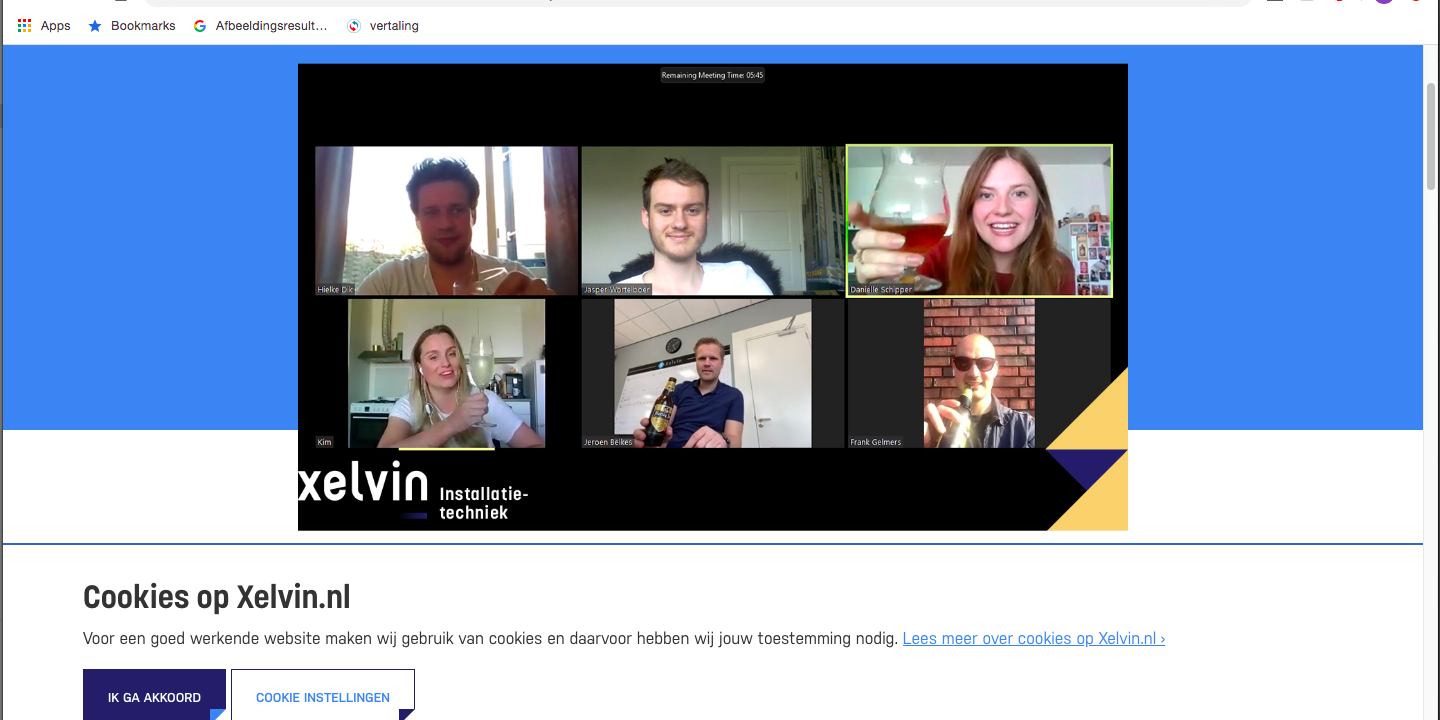Click the purple profile avatar in the toolbar

(x=1384, y=1)
